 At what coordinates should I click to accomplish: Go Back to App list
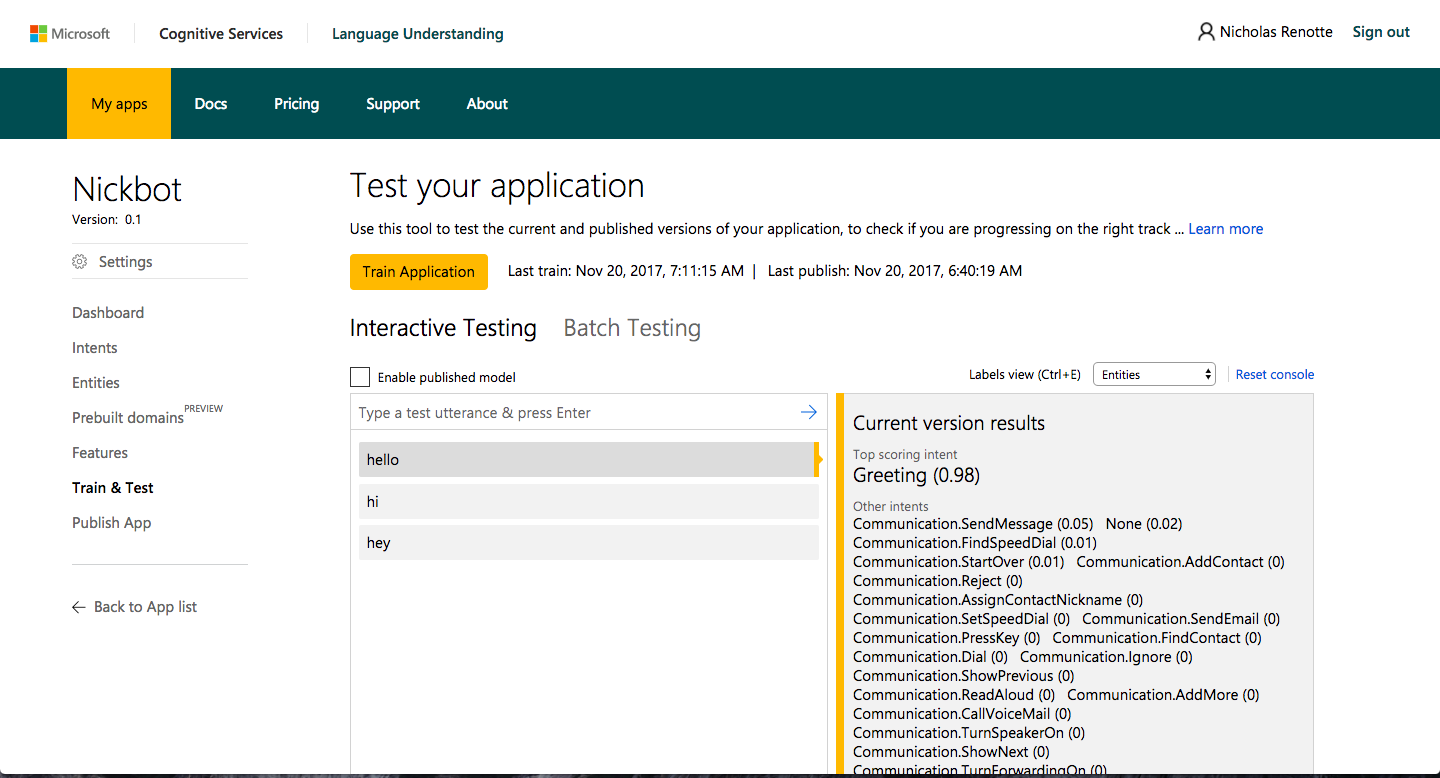[145, 607]
